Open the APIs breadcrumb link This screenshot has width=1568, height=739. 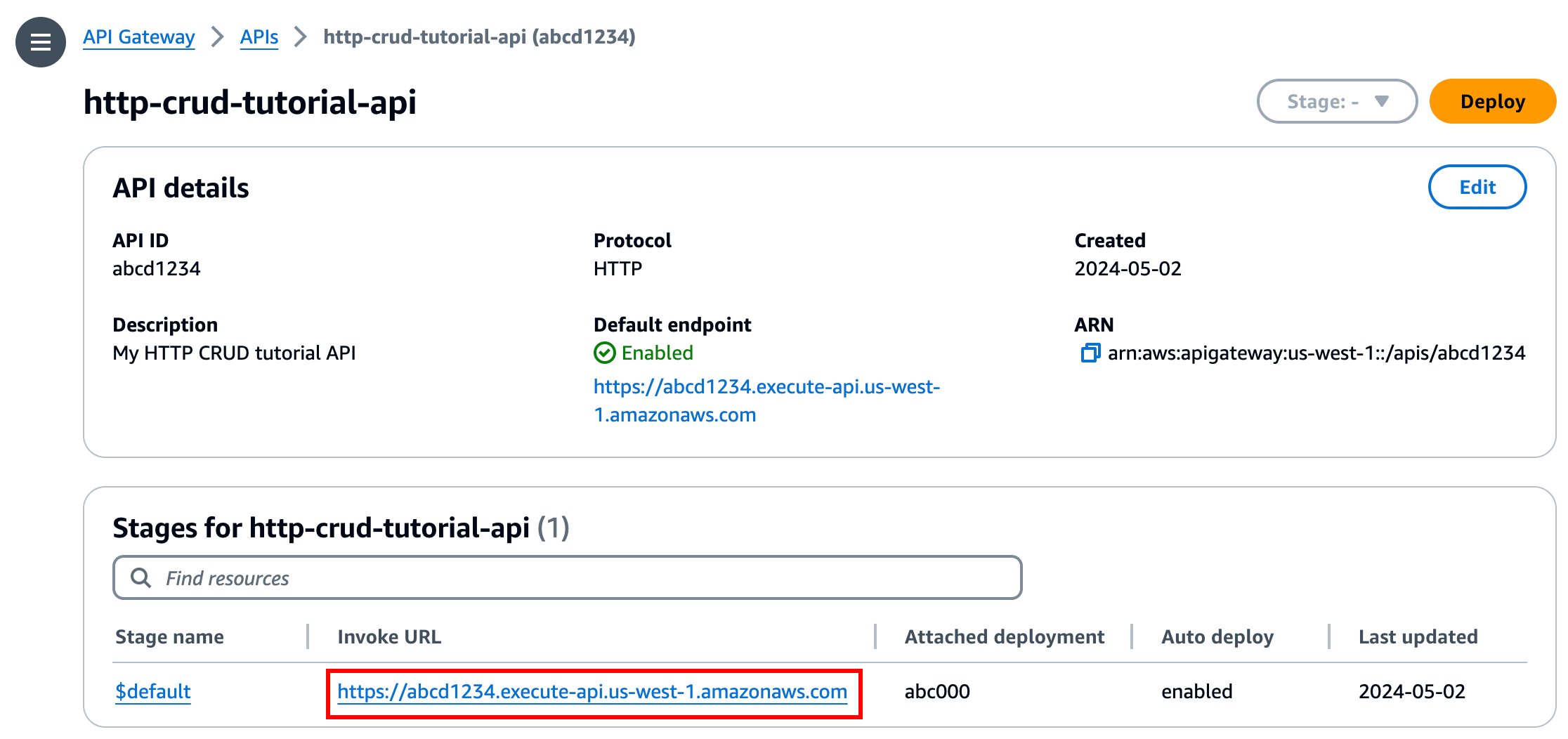[259, 37]
